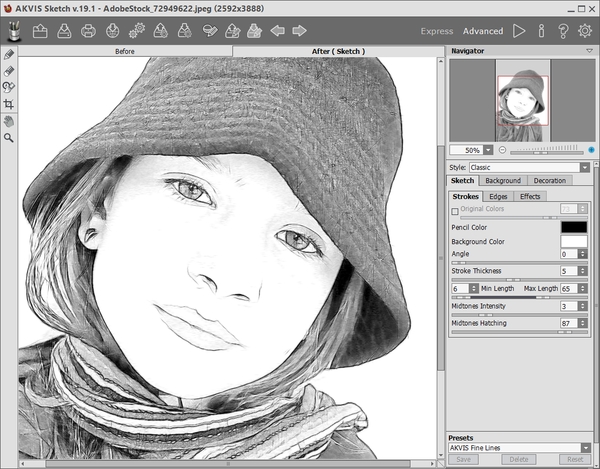
Task: Click the Load drawing icon
Action: pos(161,31)
